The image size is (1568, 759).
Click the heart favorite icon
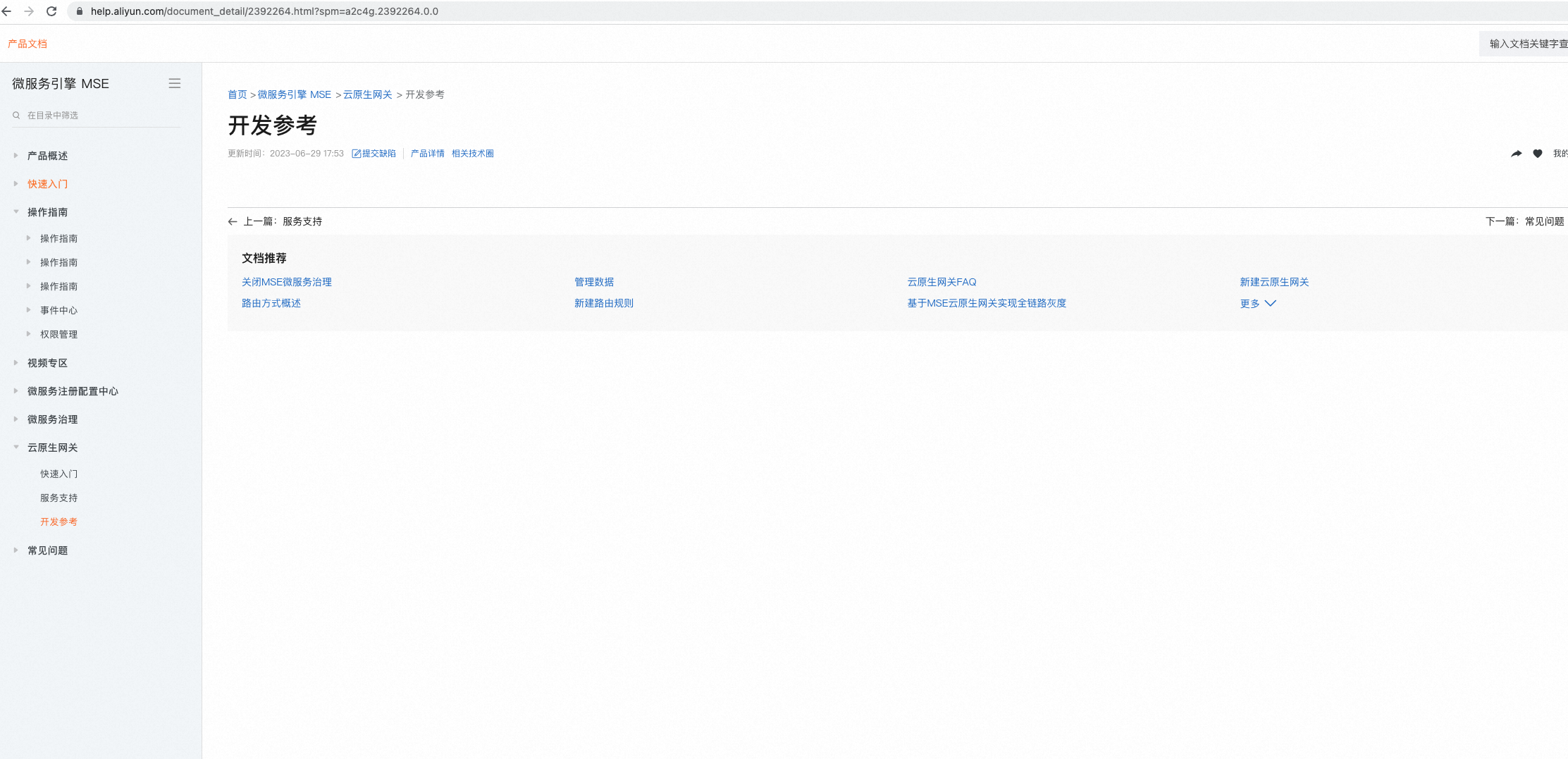(1538, 153)
